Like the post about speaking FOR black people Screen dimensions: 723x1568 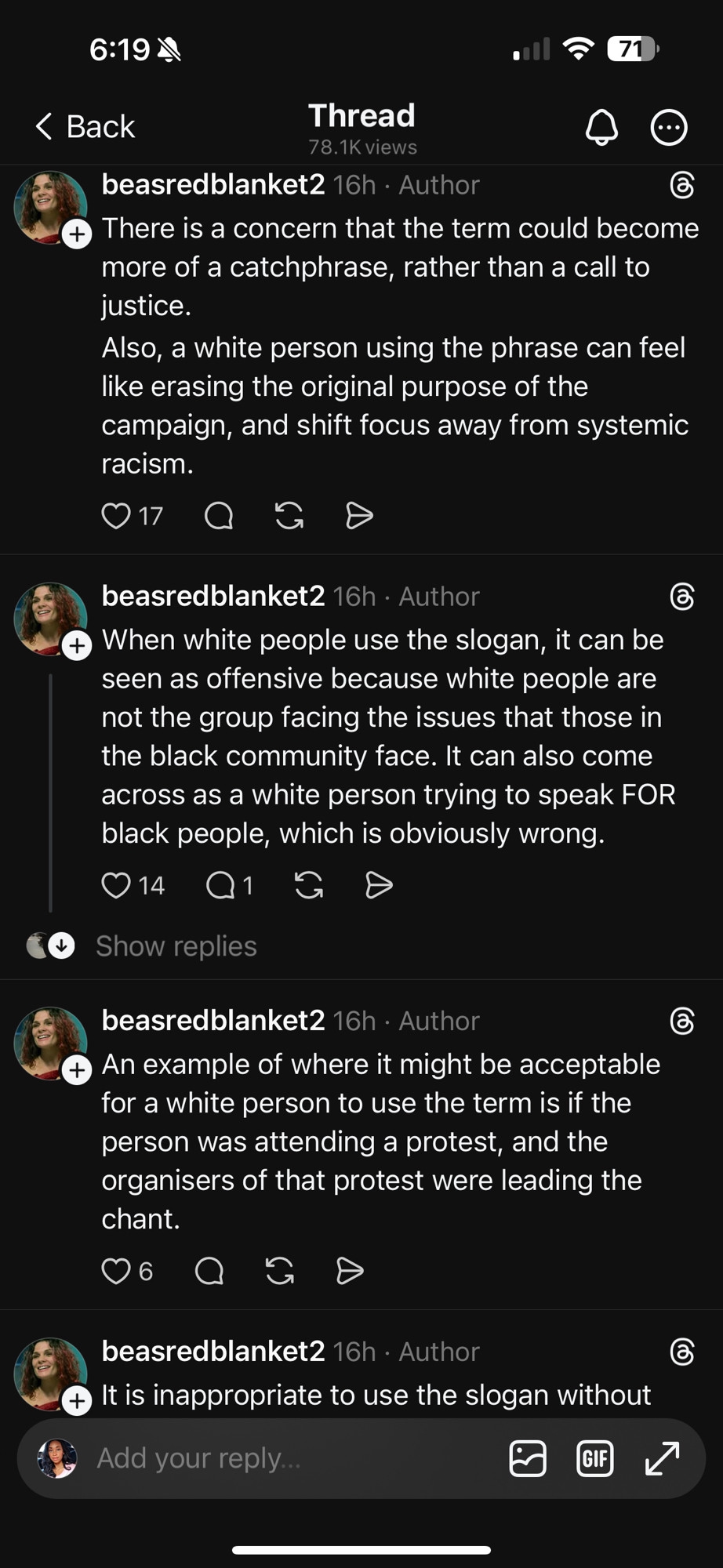(x=116, y=885)
